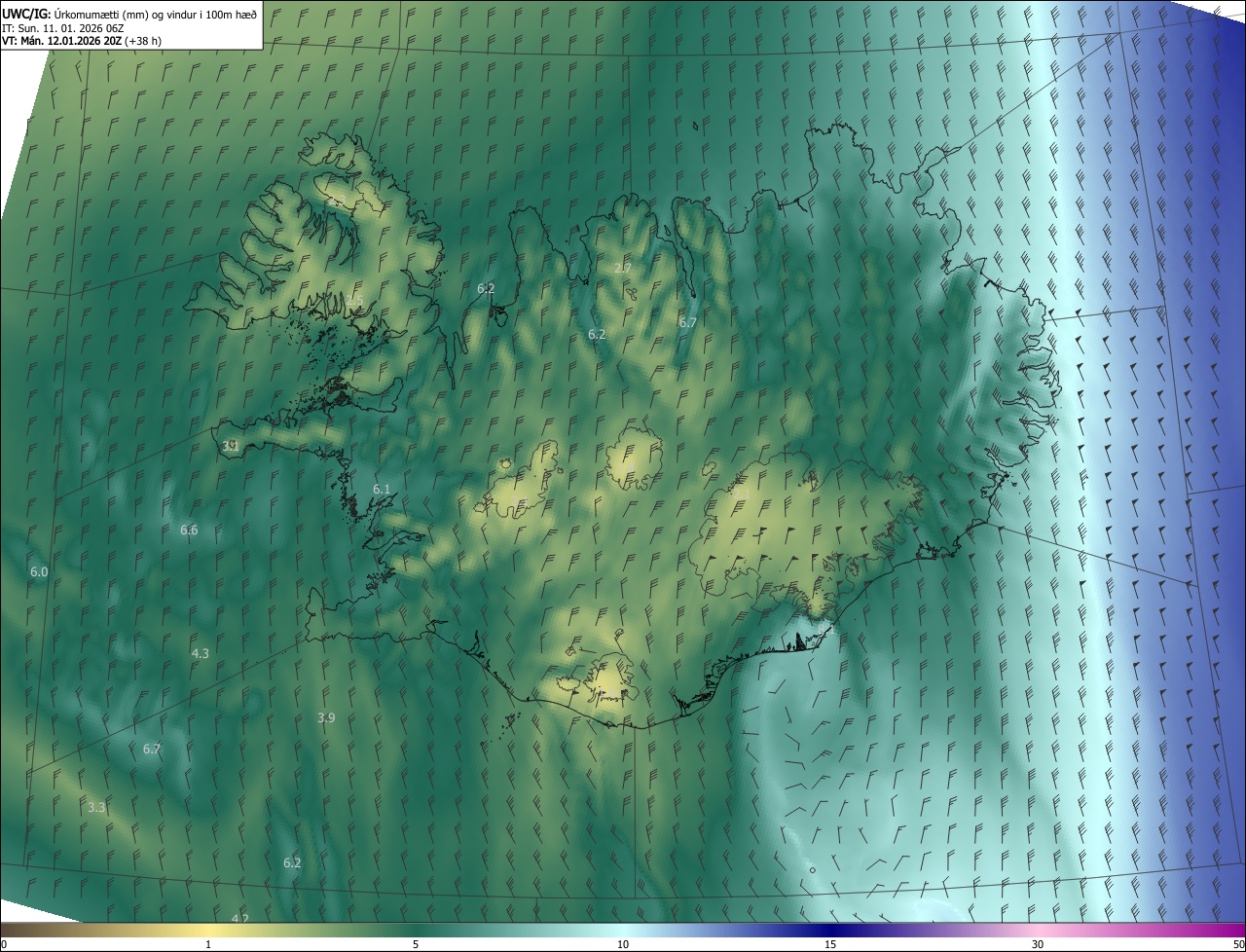Click the 15 tick label on the colorbar
Image resolution: width=1246 pixels, height=952 pixels.
pos(830,944)
